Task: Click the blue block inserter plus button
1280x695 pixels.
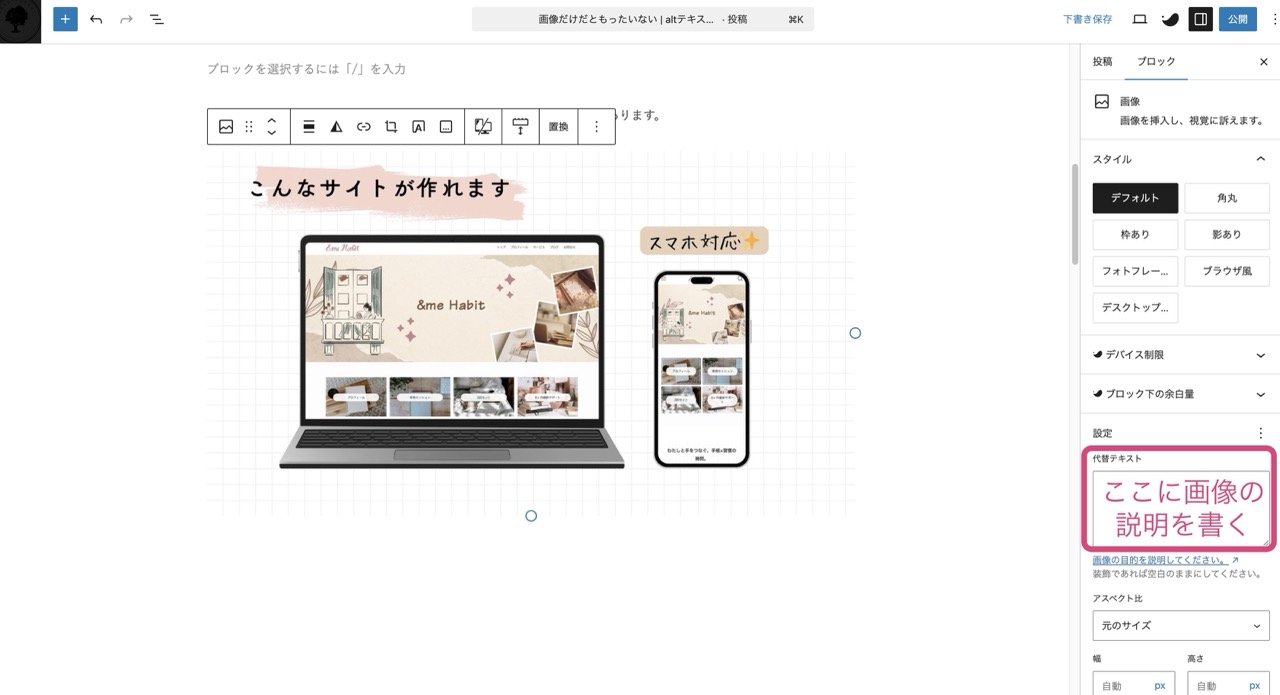Action: [65, 19]
